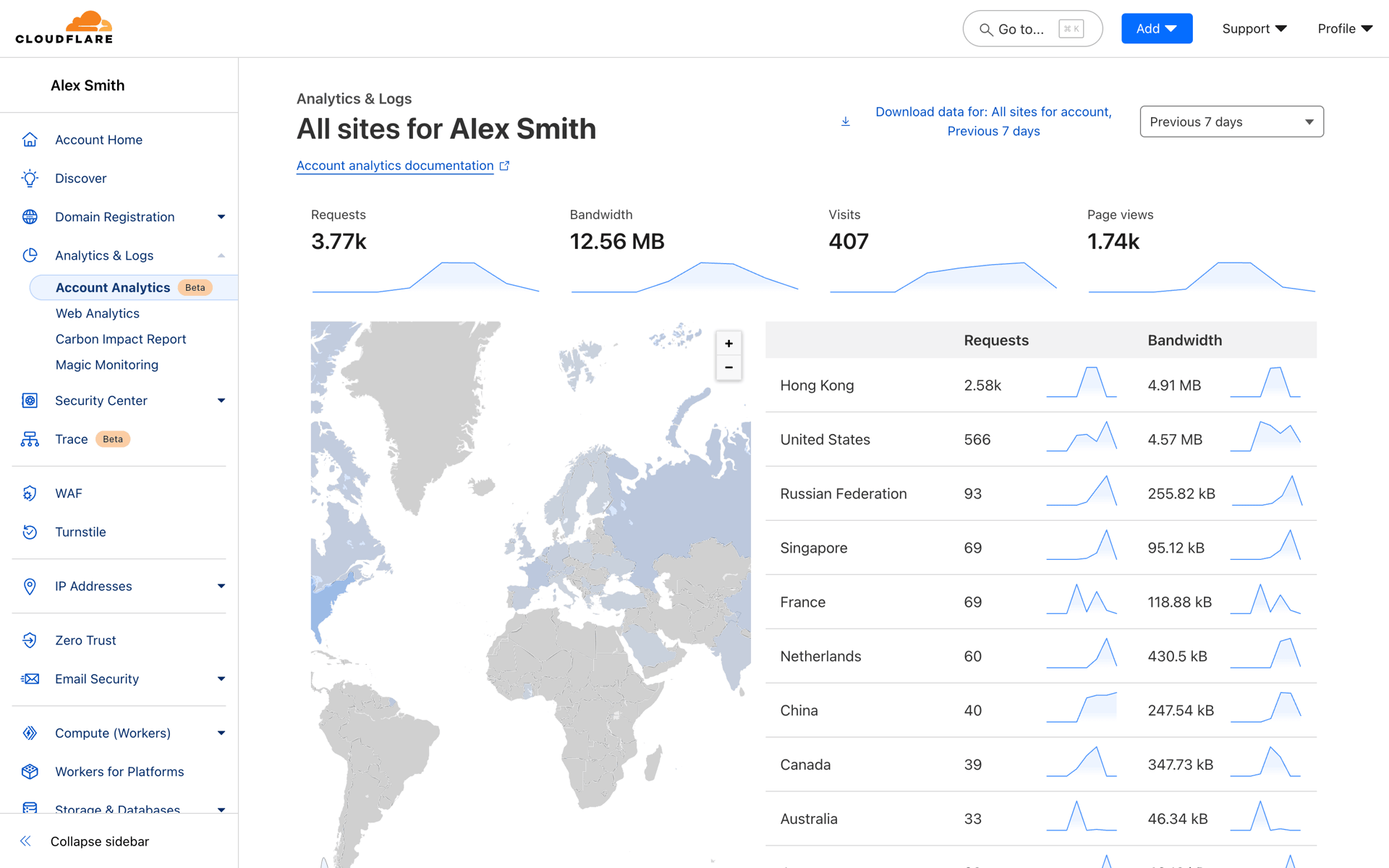Screen dimensions: 1389x868
Task: Open Account analytics documentation link
Action: (x=395, y=166)
